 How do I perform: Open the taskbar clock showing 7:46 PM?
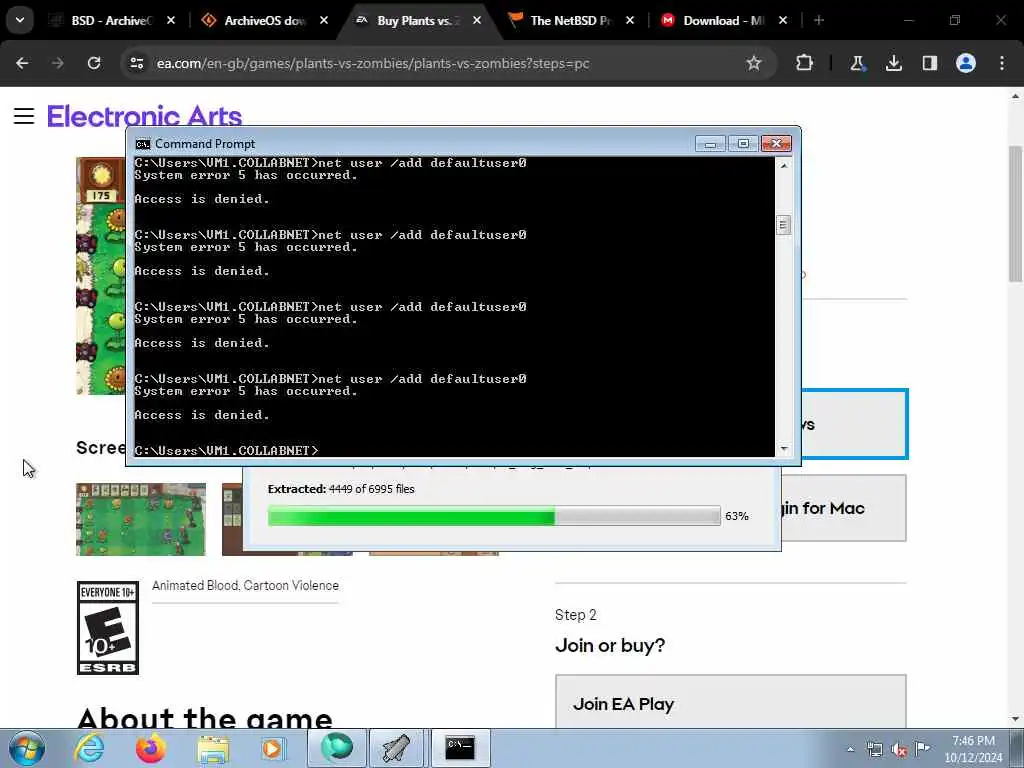click(973, 749)
